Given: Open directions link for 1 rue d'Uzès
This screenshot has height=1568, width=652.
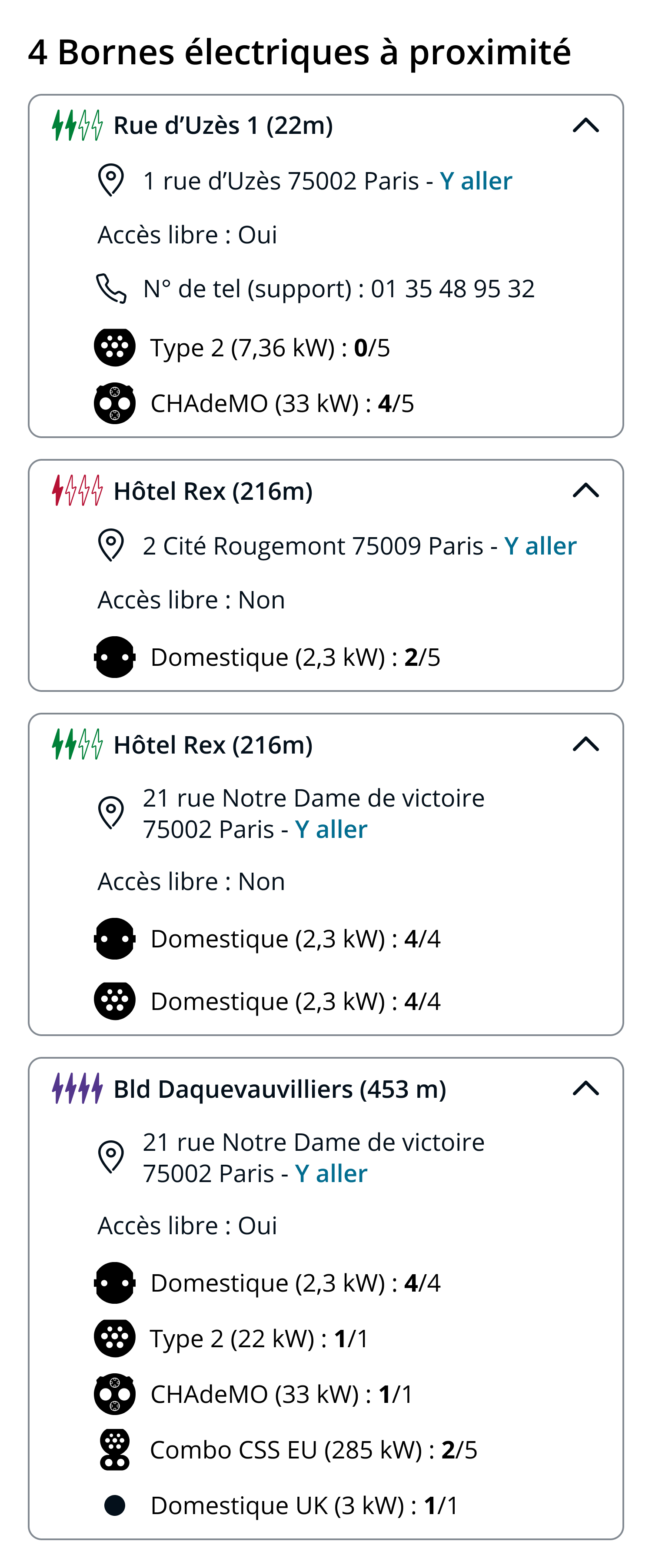Looking at the screenshot, I should 476,181.
